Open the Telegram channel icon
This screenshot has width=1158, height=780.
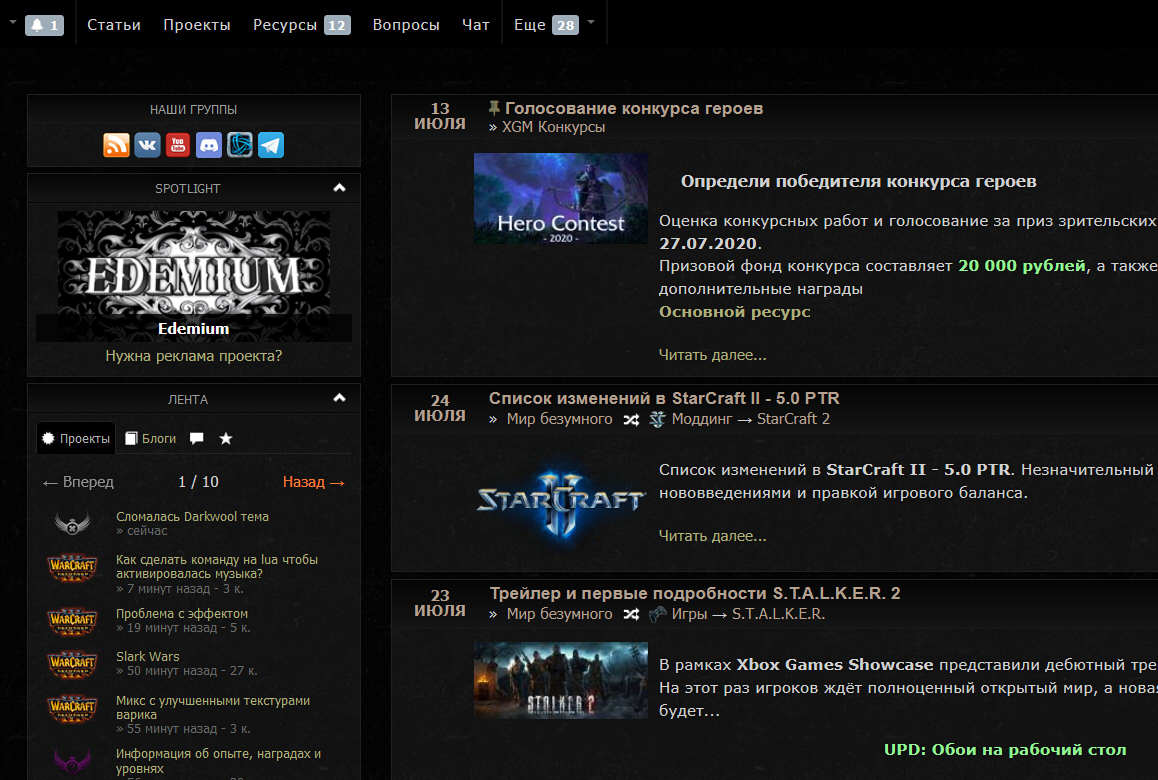pos(270,145)
